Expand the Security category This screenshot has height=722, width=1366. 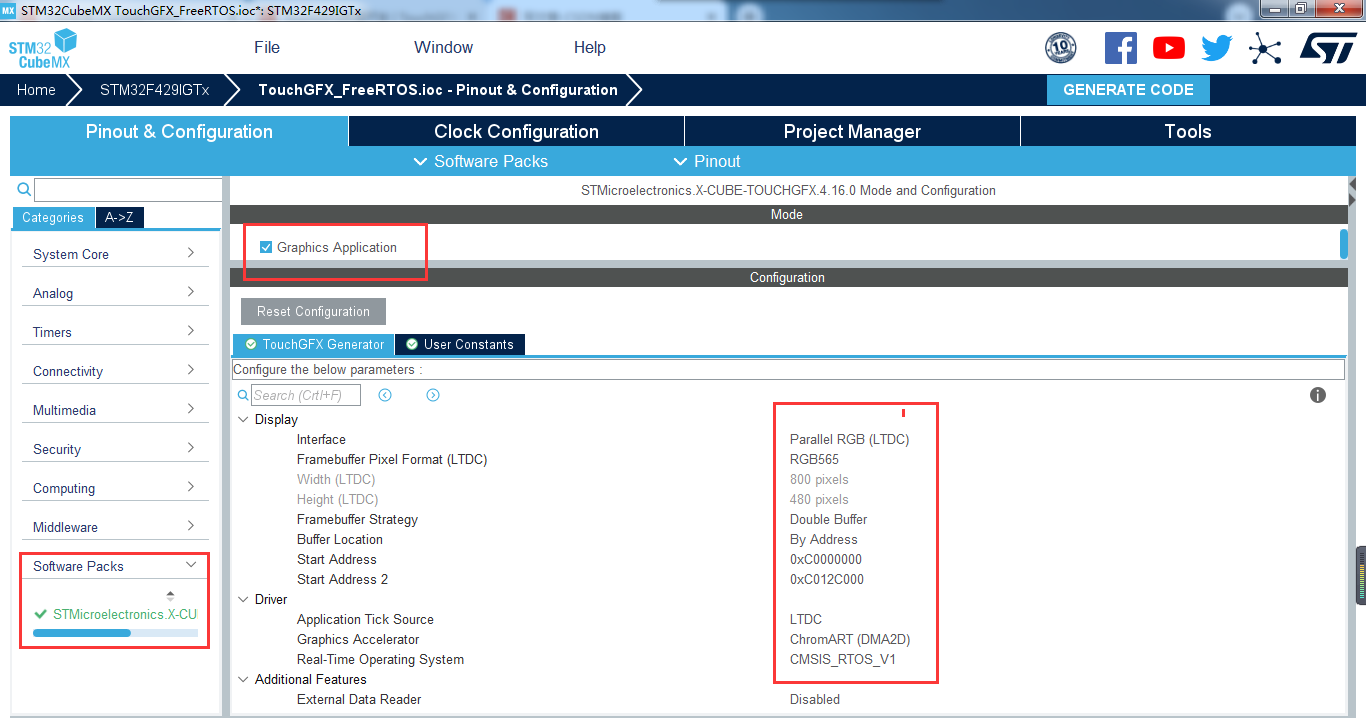pos(115,449)
